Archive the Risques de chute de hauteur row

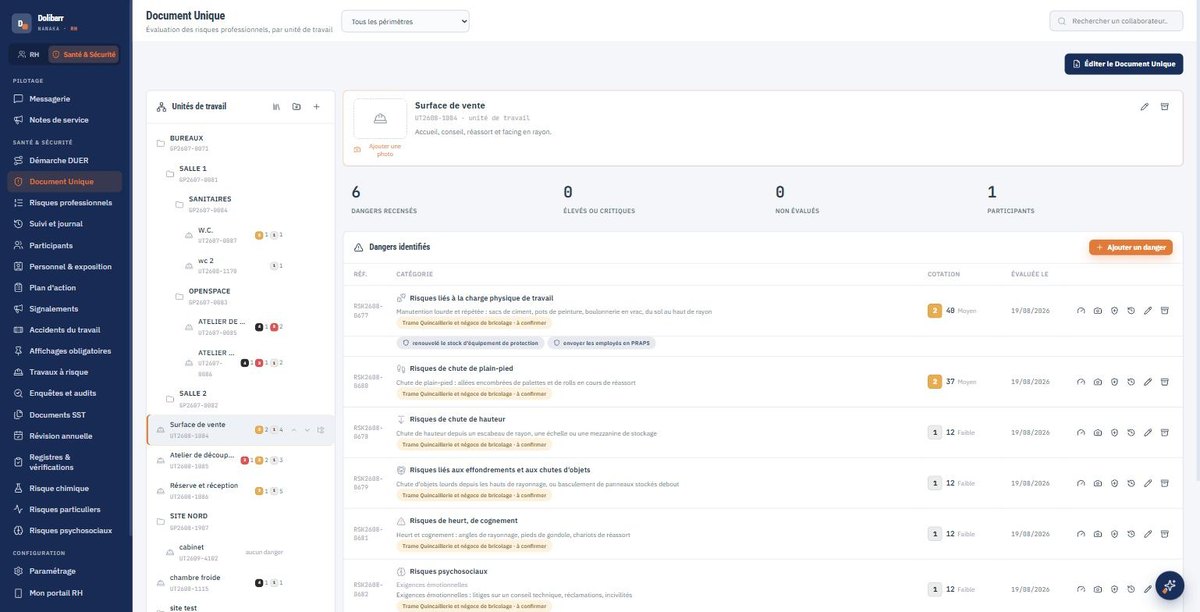(x=1164, y=432)
